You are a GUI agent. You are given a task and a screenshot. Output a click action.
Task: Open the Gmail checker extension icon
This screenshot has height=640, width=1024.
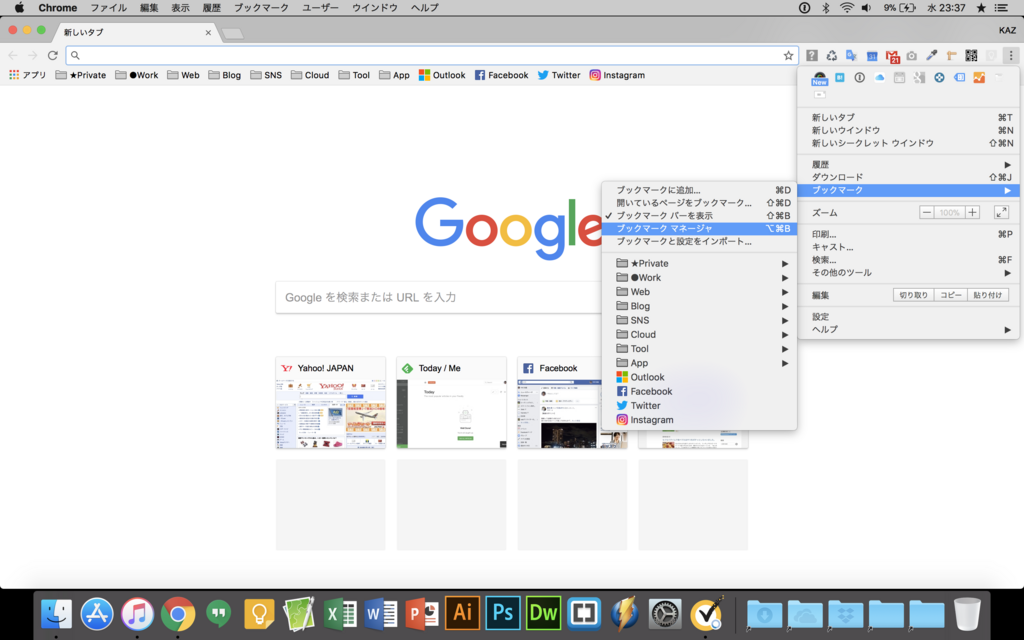click(x=892, y=56)
